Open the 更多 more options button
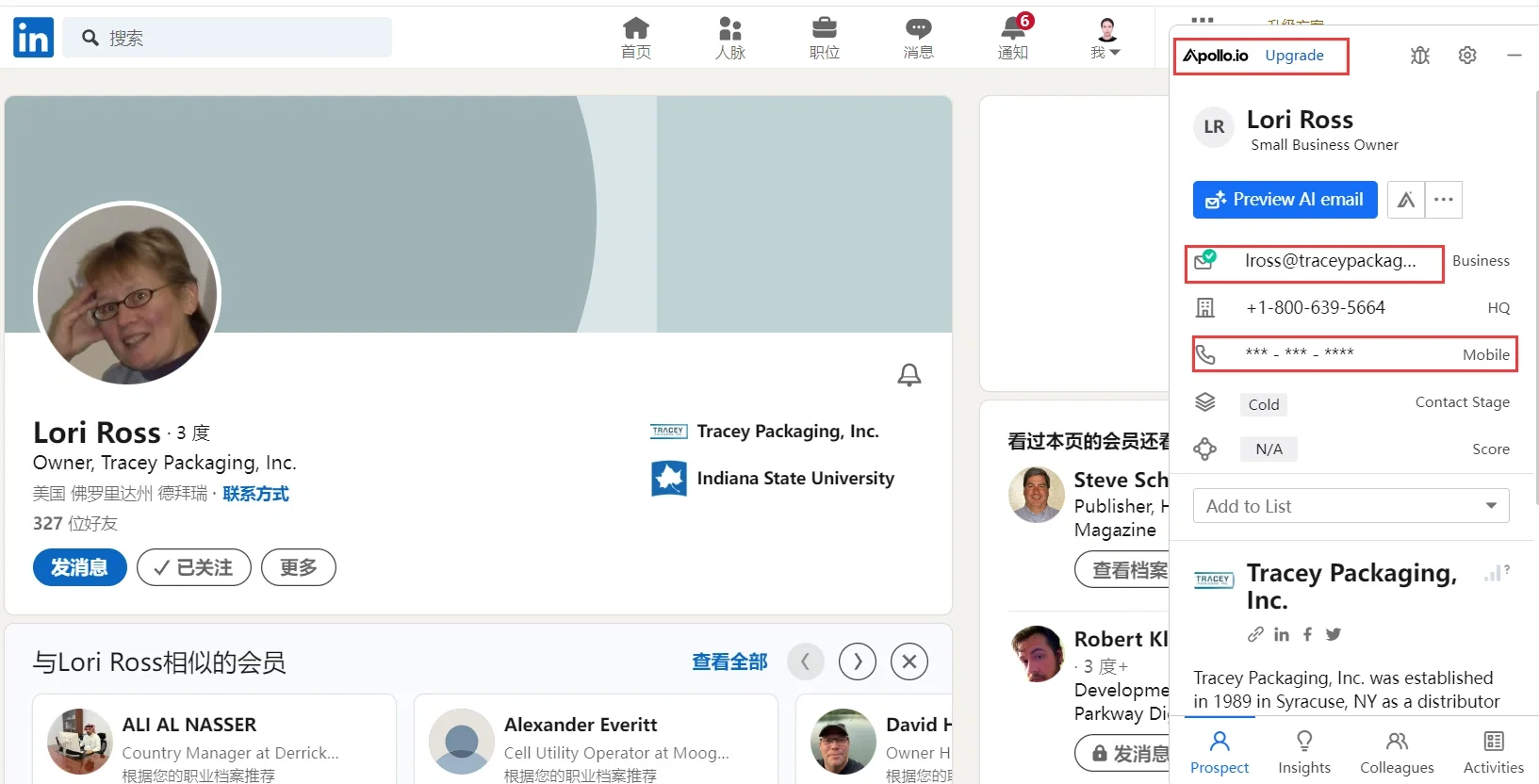This screenshot has height=784, width=1539. tap(299, 567)
